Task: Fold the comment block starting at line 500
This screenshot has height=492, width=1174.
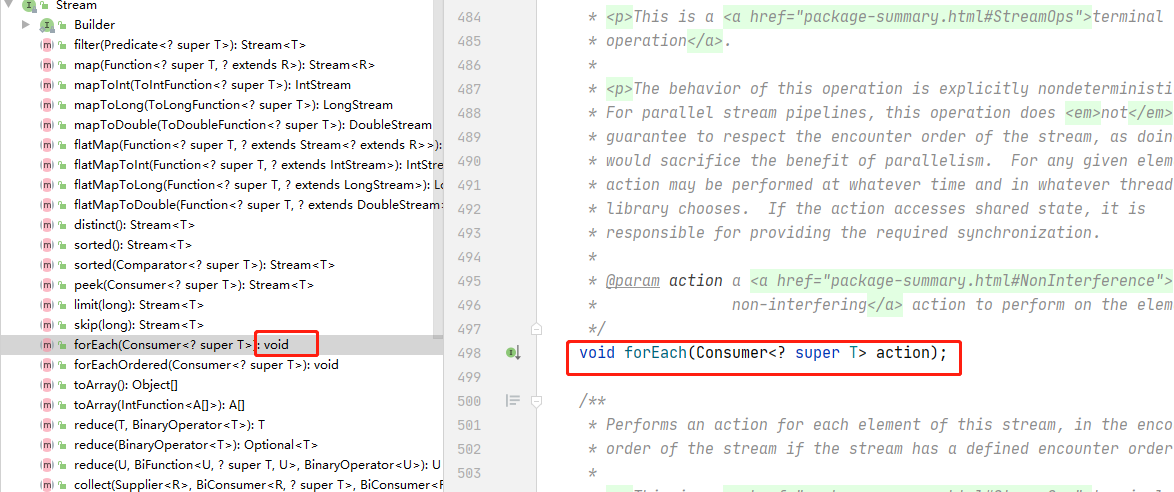Action: click(x=537, y=401)
